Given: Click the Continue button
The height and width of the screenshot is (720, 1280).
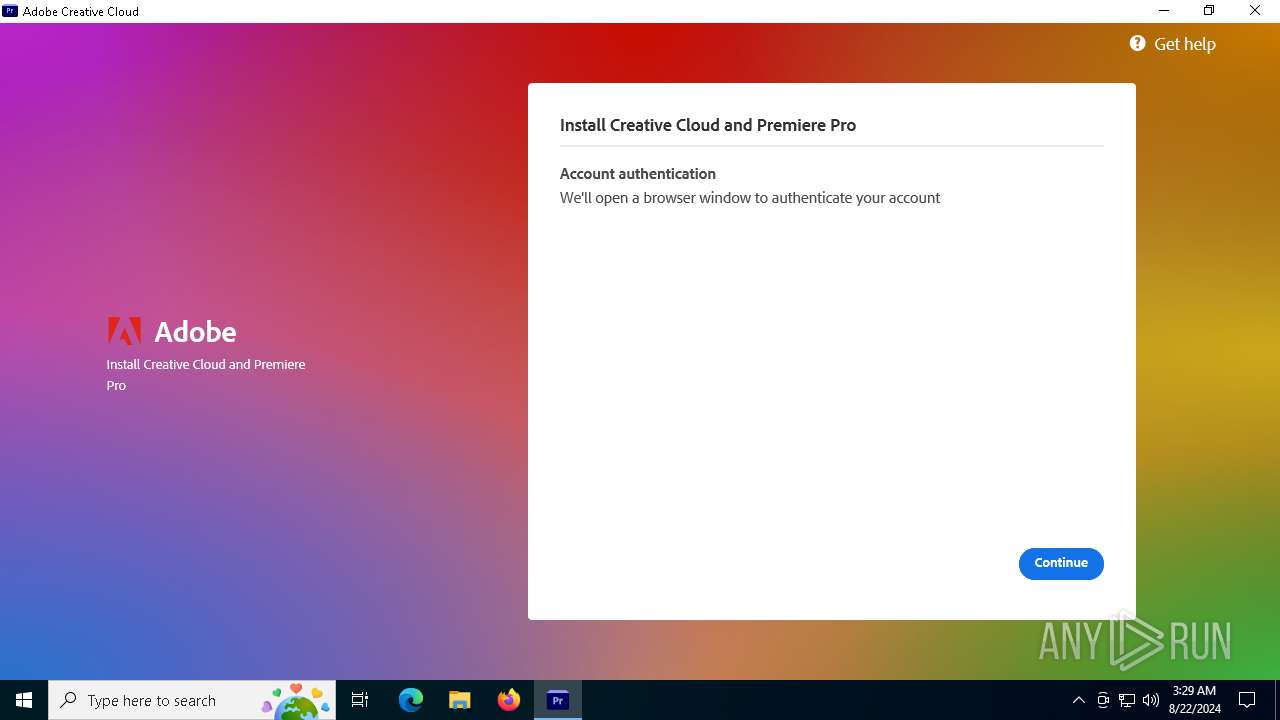Looking at the screenshot, I should pyautogui.click(x=1061, y=563).
